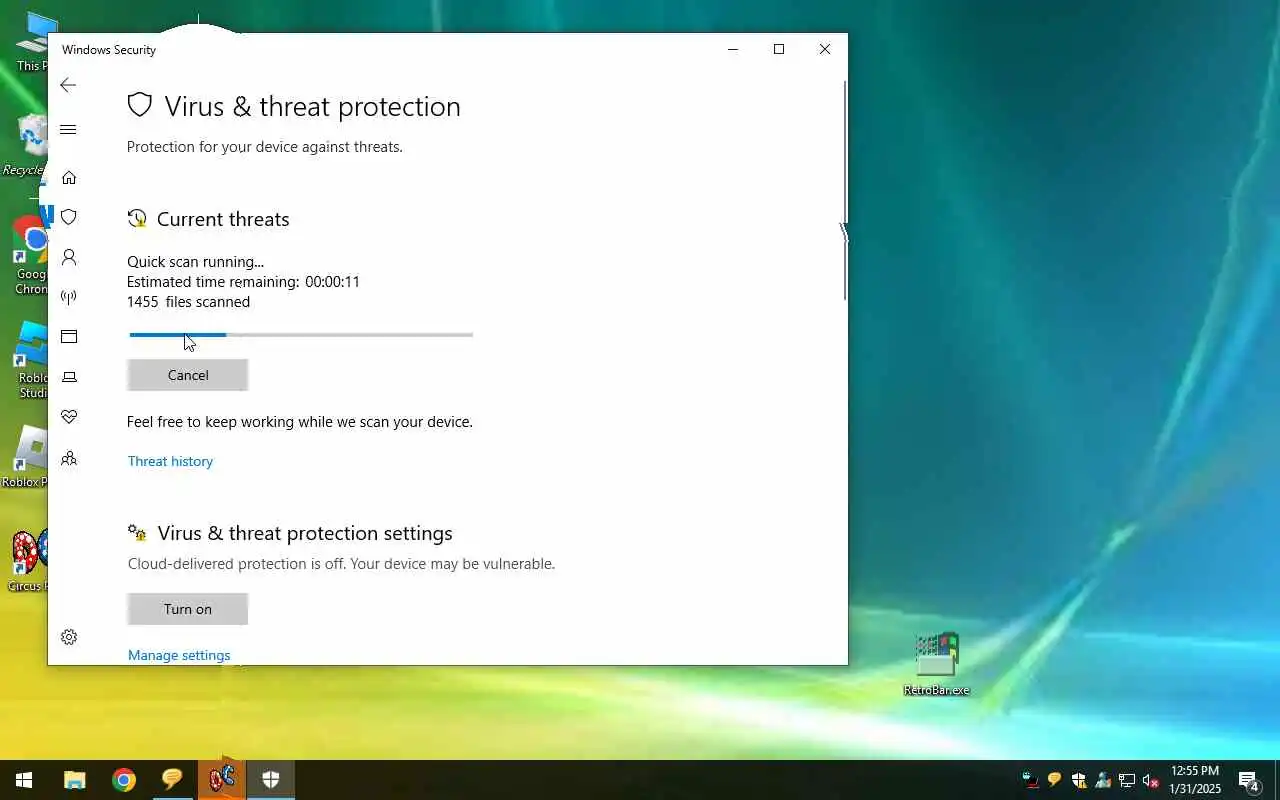
Task: Select Virus & threat protection shield icon
Action: [x=69, y=217]
